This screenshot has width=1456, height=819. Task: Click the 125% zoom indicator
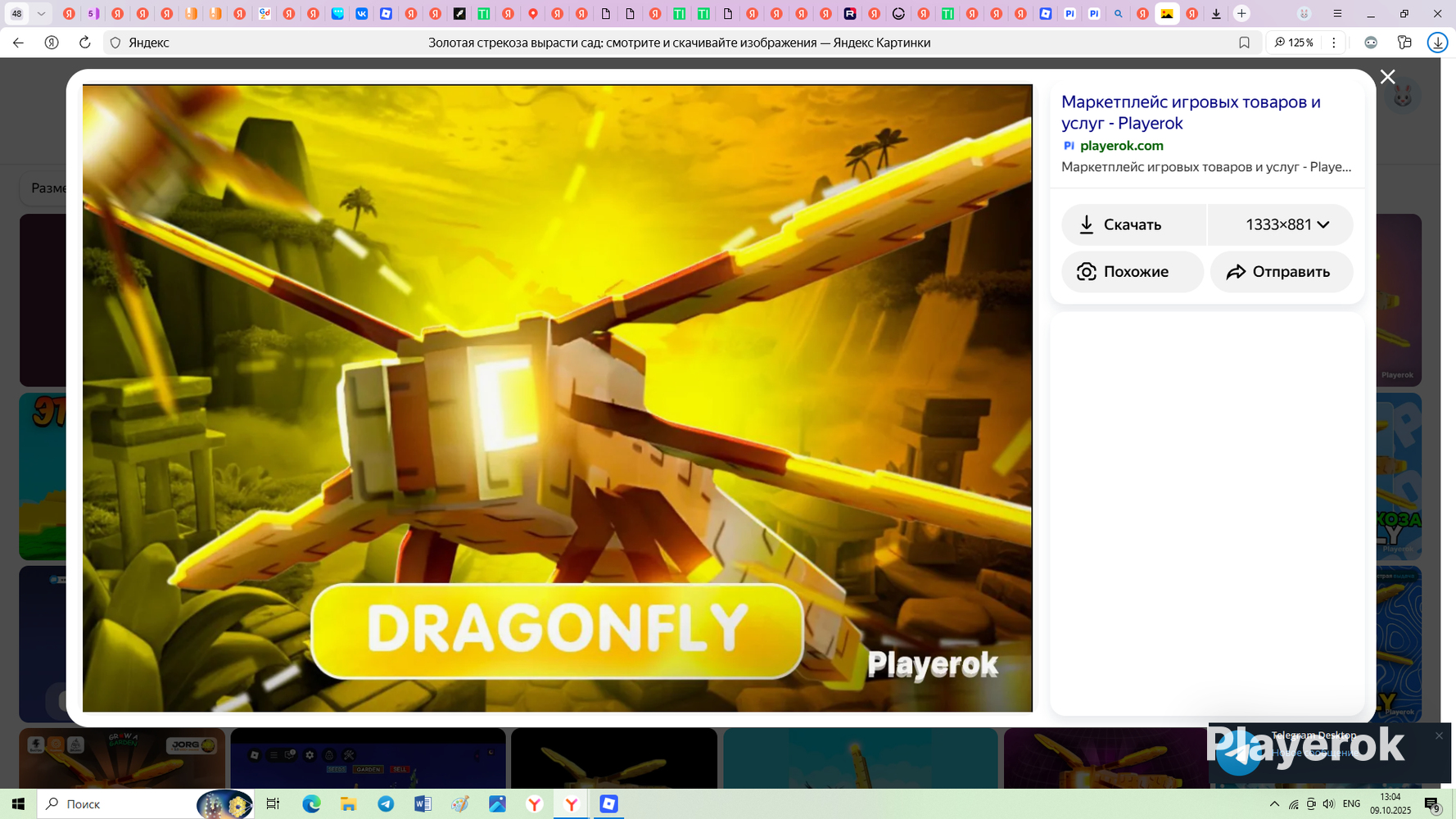pyautogui.click(x=1294, y=43)
